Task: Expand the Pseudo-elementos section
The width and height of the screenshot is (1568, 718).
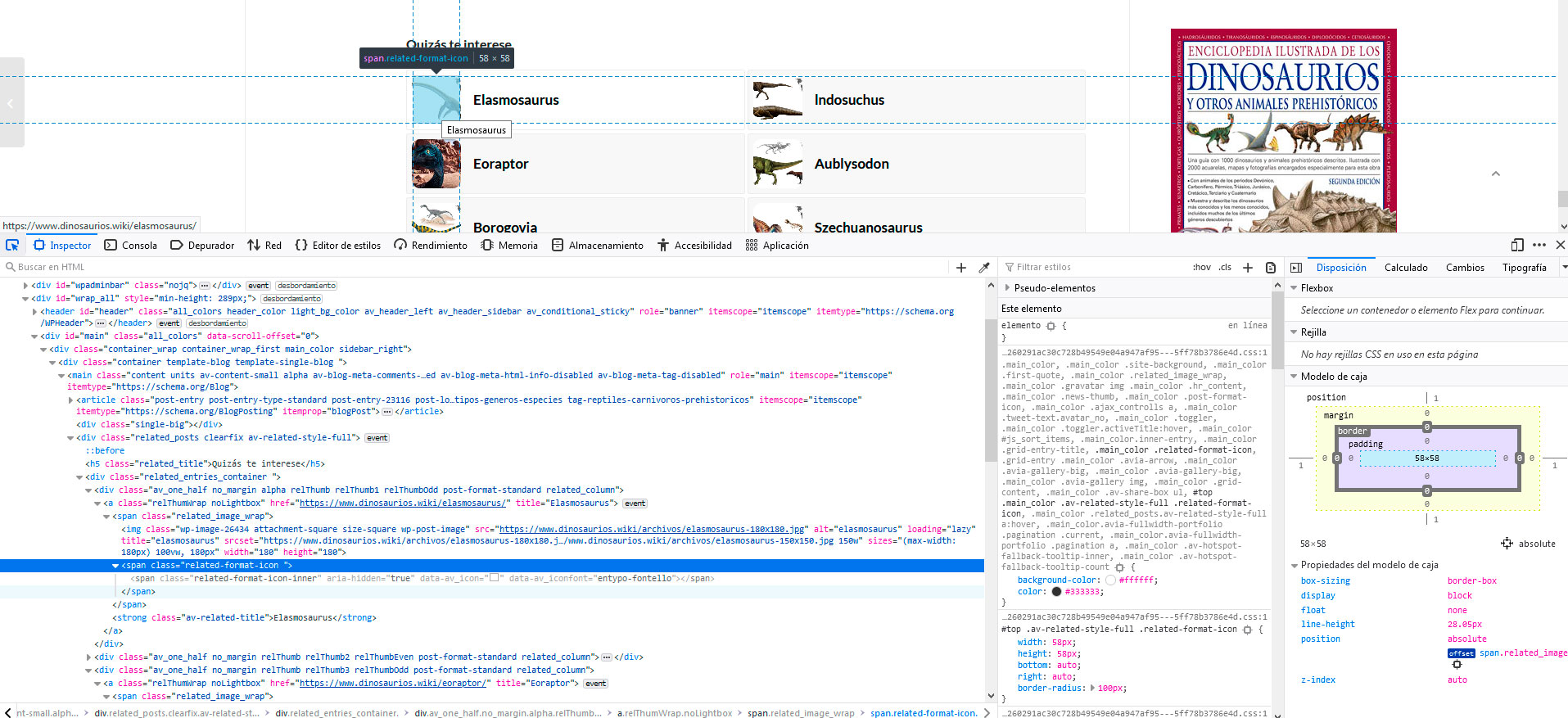Action: click(1007, 287)
